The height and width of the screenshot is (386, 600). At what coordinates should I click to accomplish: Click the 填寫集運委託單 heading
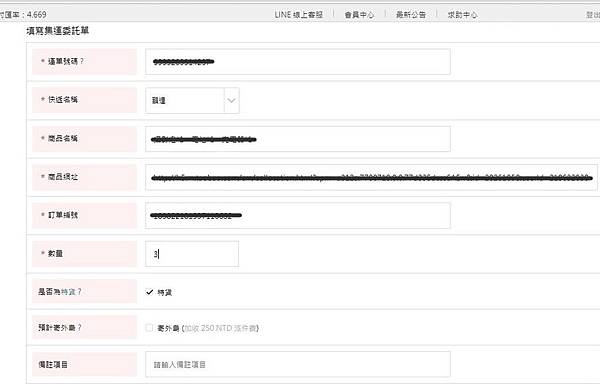(58, 31)
